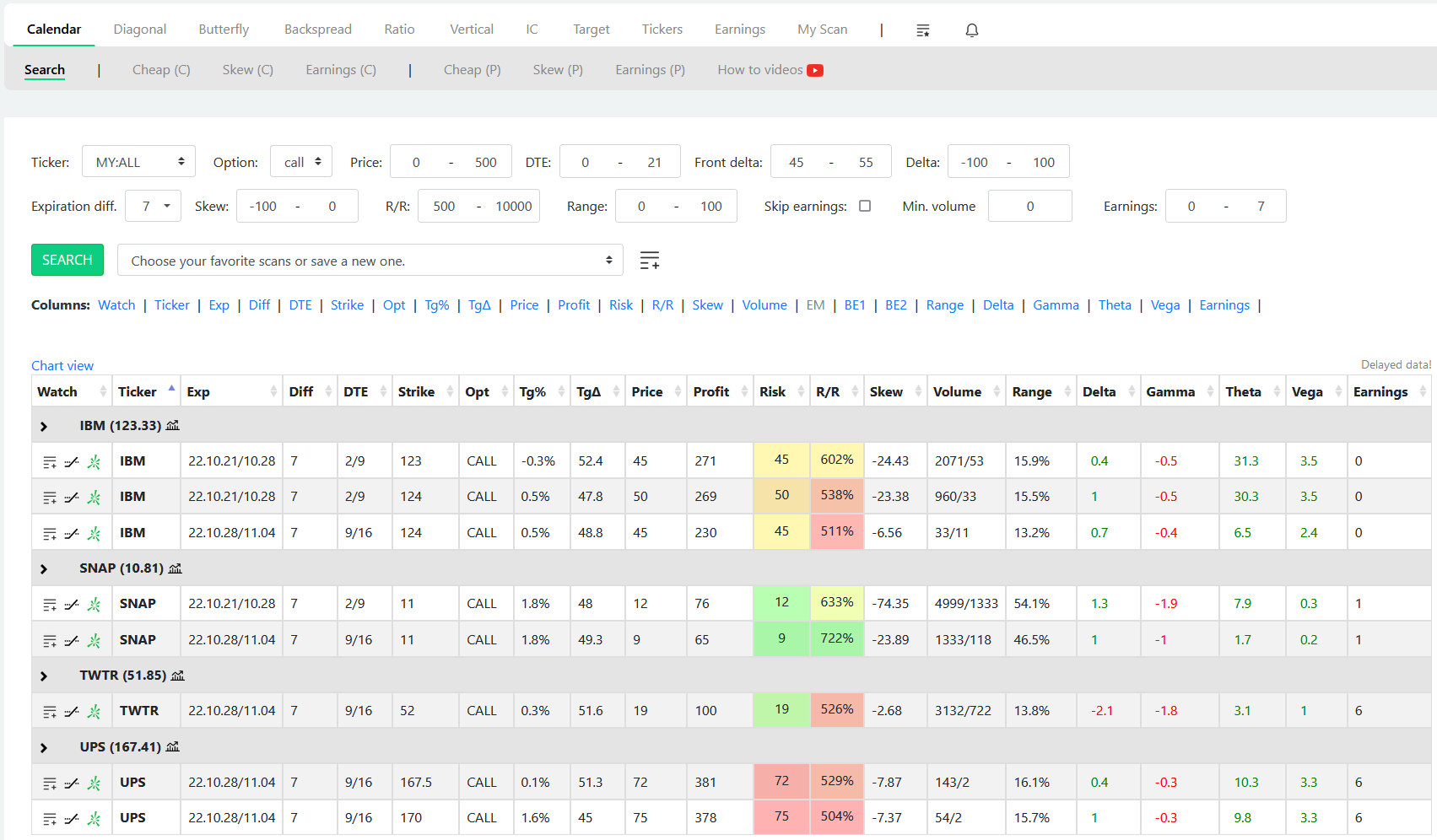Open the Chart view link
The height and width of the screenshot is (840, 1437).
[62, 366]
